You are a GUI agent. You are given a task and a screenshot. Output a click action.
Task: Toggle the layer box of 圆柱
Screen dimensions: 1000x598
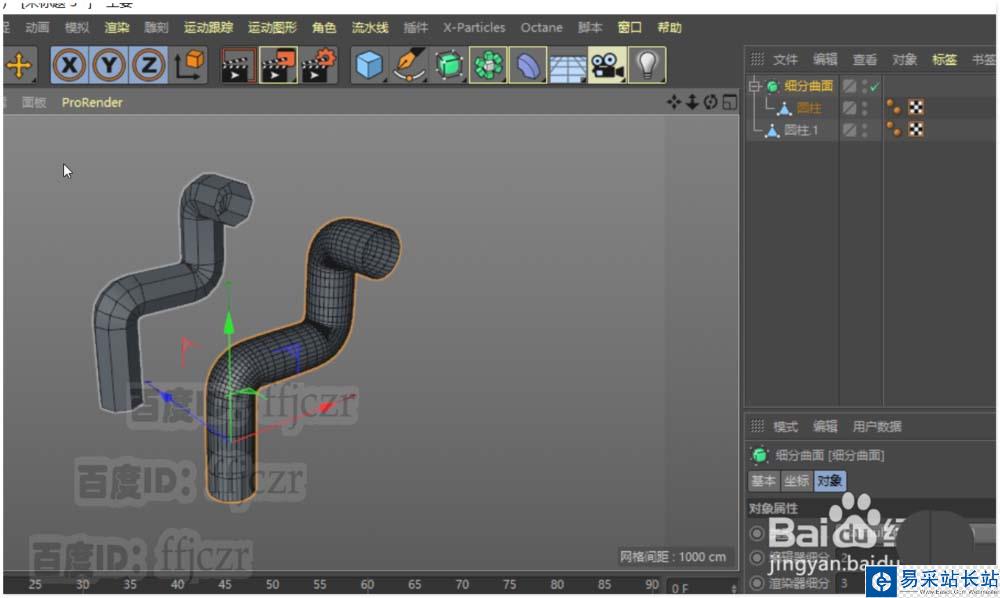point(849,108)
